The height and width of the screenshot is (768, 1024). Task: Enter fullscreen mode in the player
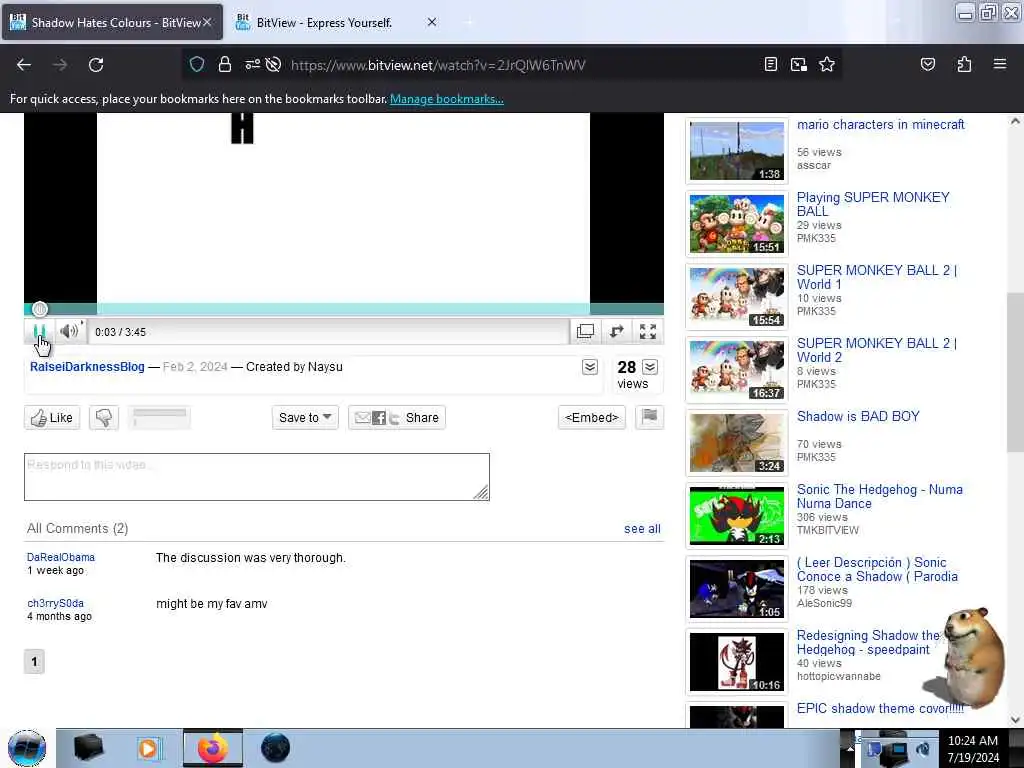tap(648, 332)
